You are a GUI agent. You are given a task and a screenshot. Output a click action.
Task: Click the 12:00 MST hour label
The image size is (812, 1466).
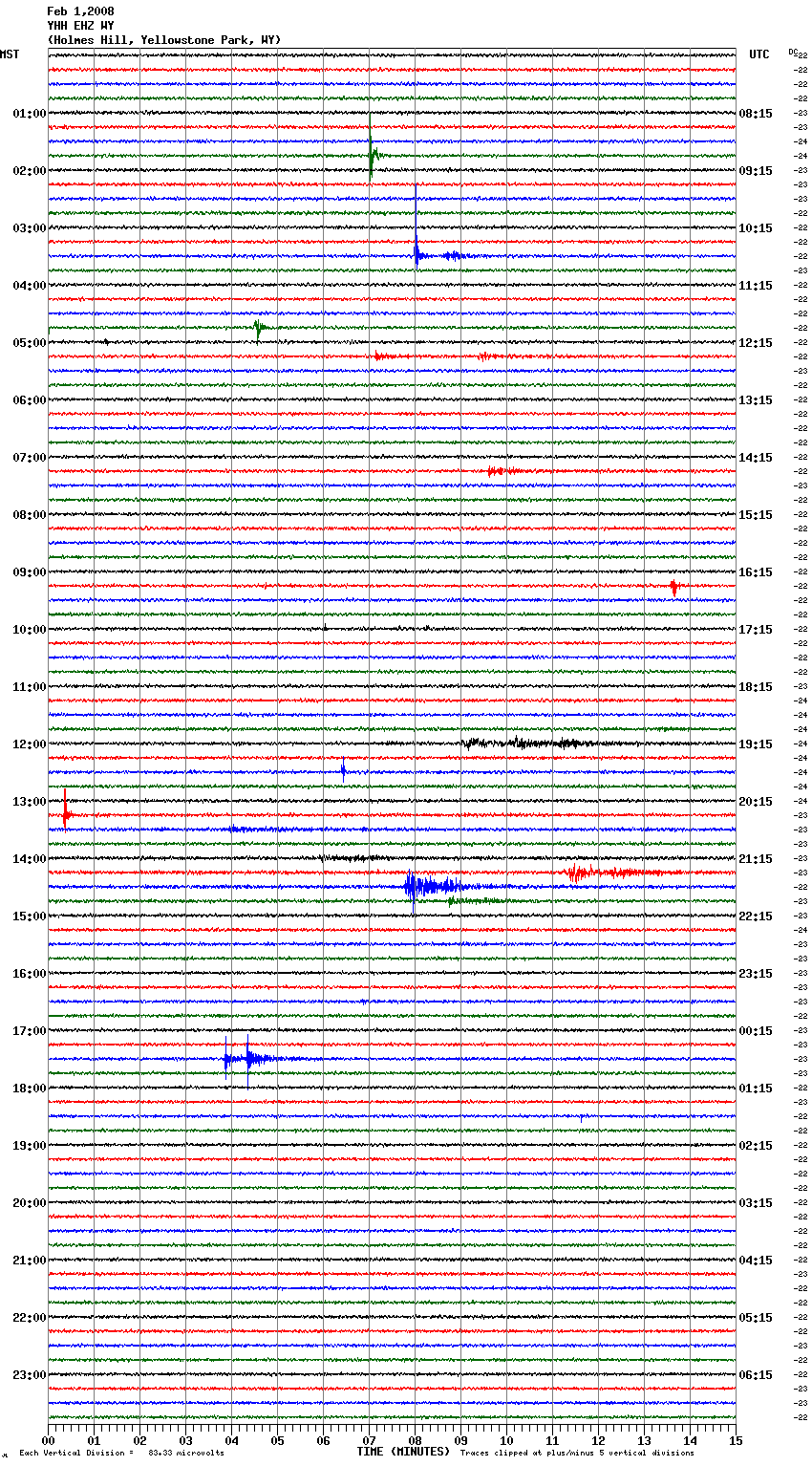pos(30,744)
